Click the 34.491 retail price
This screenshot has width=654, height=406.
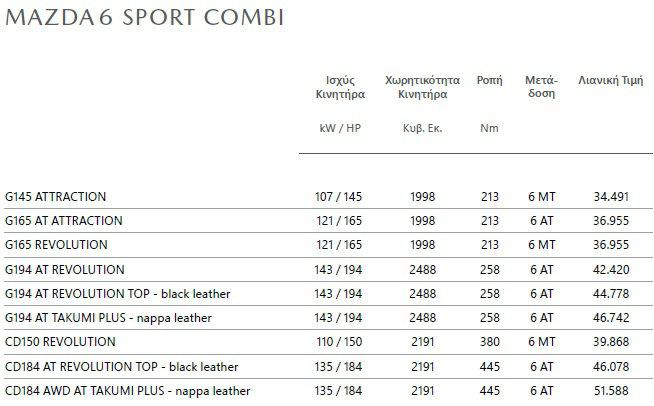[611, 197]
